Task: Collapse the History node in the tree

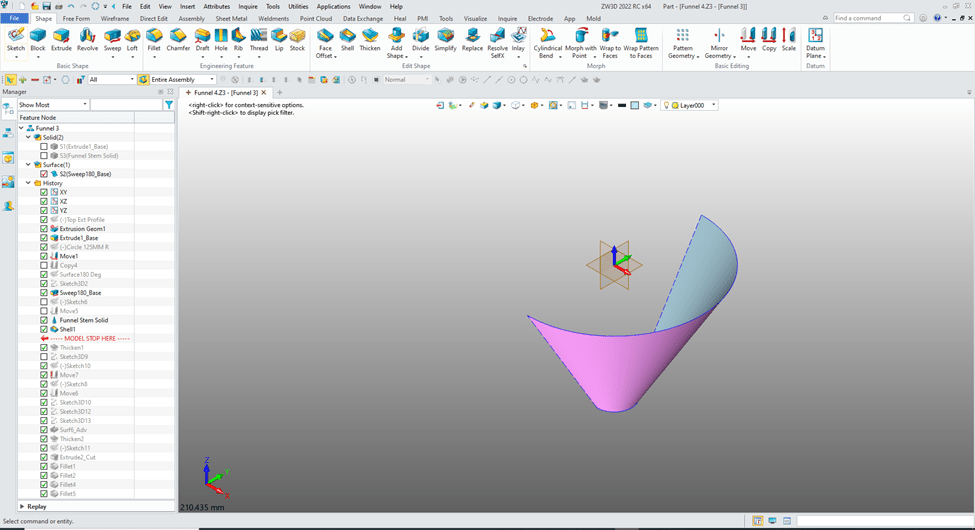Action: pos(28,183)
